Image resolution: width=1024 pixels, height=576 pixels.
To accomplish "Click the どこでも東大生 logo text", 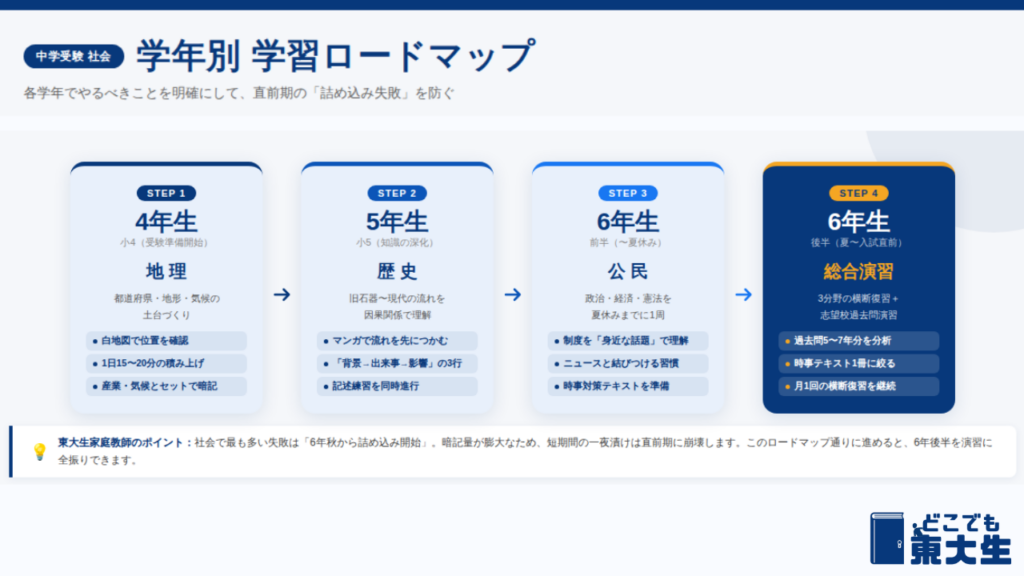I will pos(961,538).
